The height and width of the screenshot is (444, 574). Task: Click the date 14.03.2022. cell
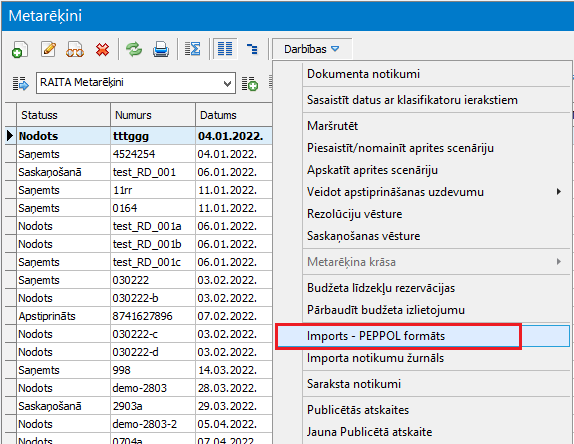(234, 370)
